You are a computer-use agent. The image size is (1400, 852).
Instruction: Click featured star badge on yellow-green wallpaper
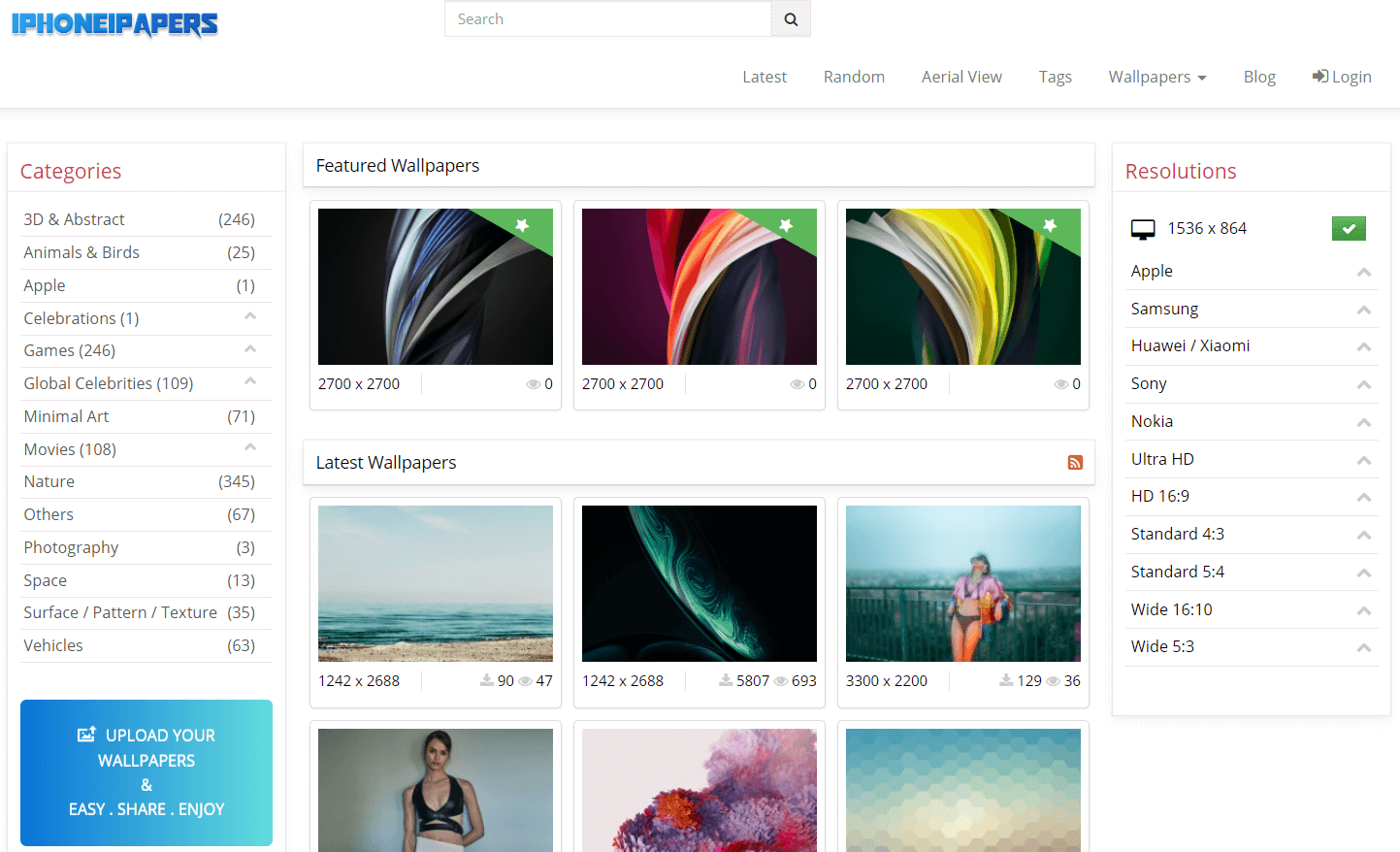click(1050, 225)
